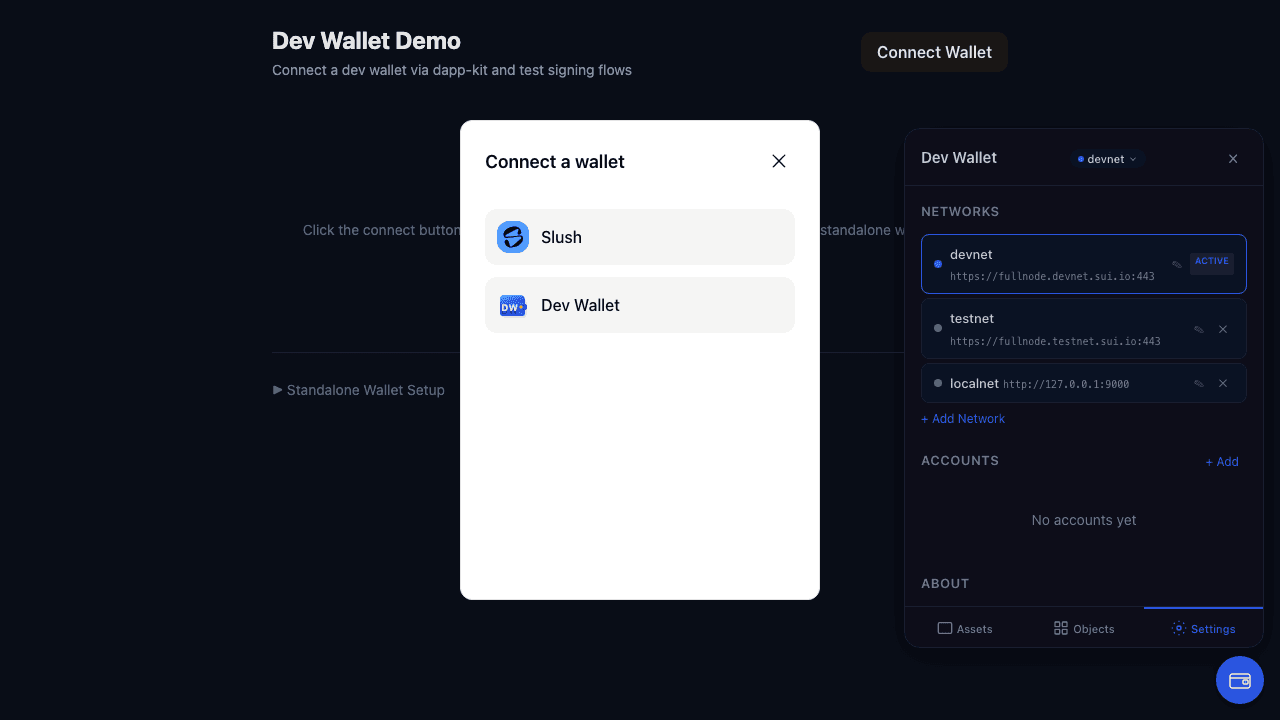1280x720 pixels.
Task: Collapse the network selector chevron
Action: 1133,158
